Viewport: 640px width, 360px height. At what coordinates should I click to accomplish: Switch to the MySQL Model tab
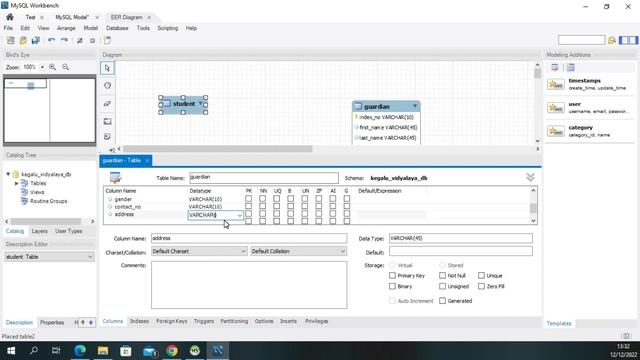coord(72,17)
